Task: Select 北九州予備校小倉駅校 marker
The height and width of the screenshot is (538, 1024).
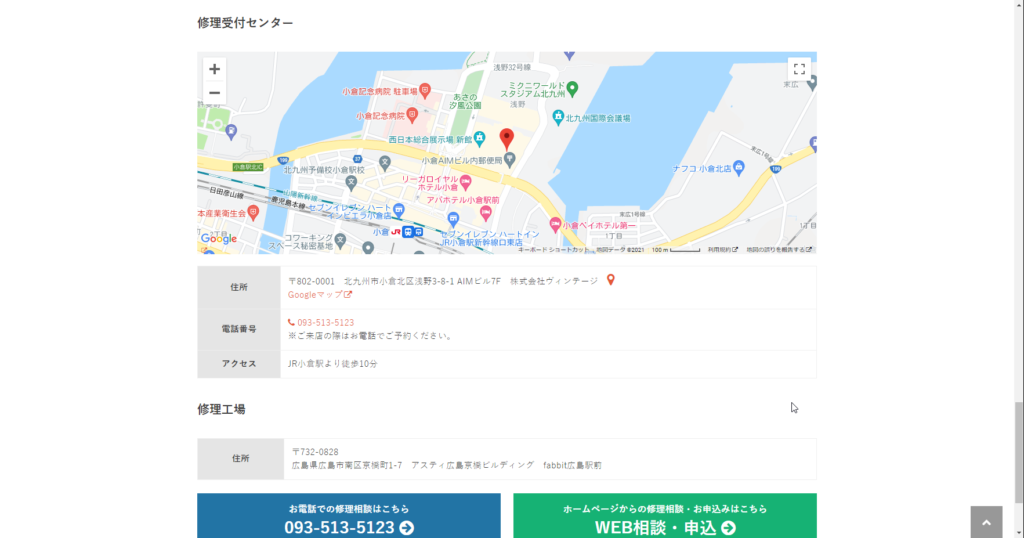Action: pyautogui.click(x=351, y=183)
